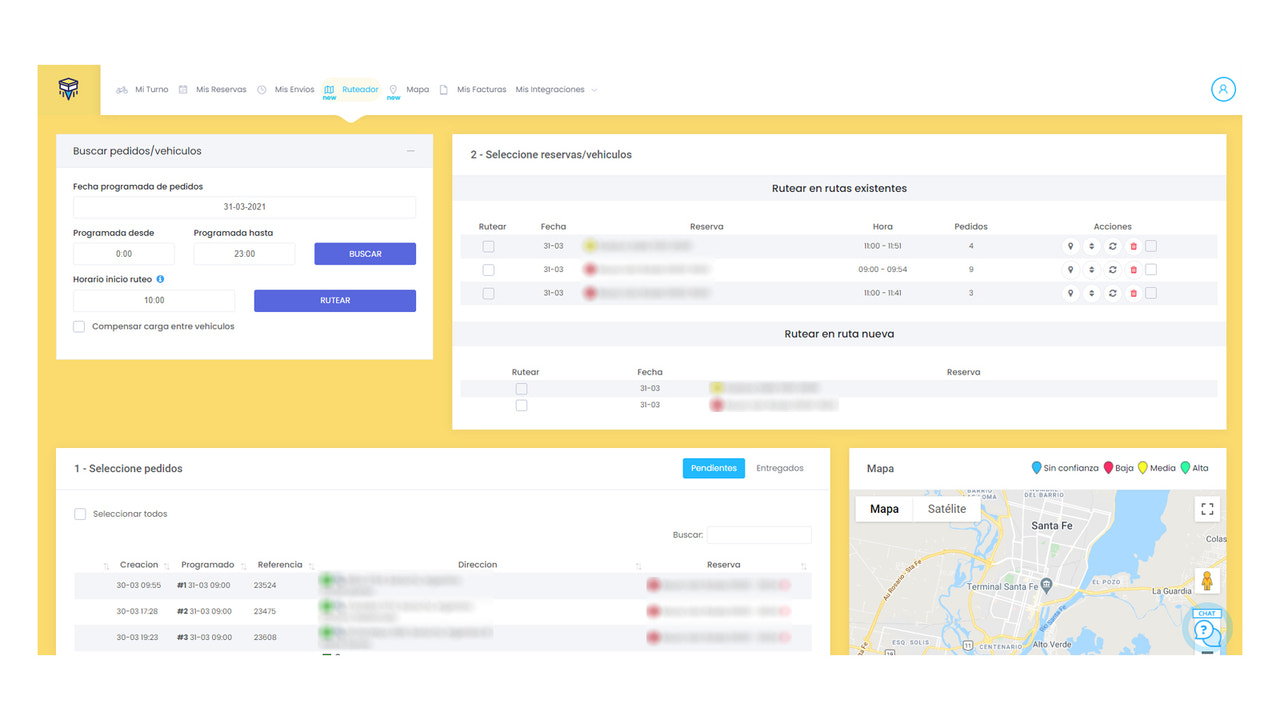The width and height of the screenshot is (1280, 720).
Task: Open Mis Envios section
Action: (x=285, y=90)
